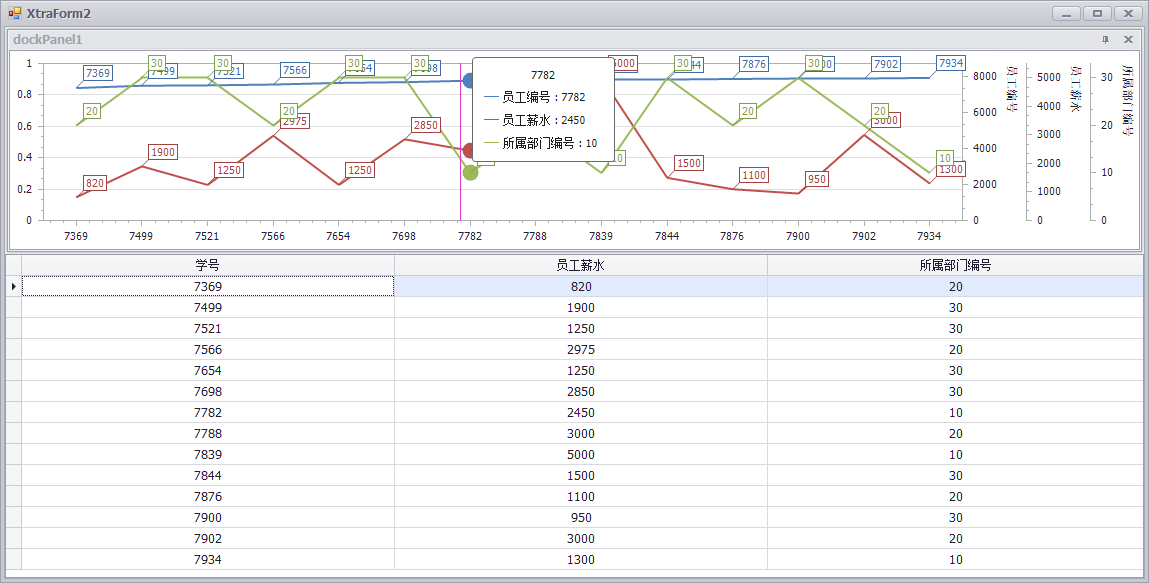Click the pin icon of dockPanel1
This screenshot has width=1149, height=583.
[x=1106, y=40]
